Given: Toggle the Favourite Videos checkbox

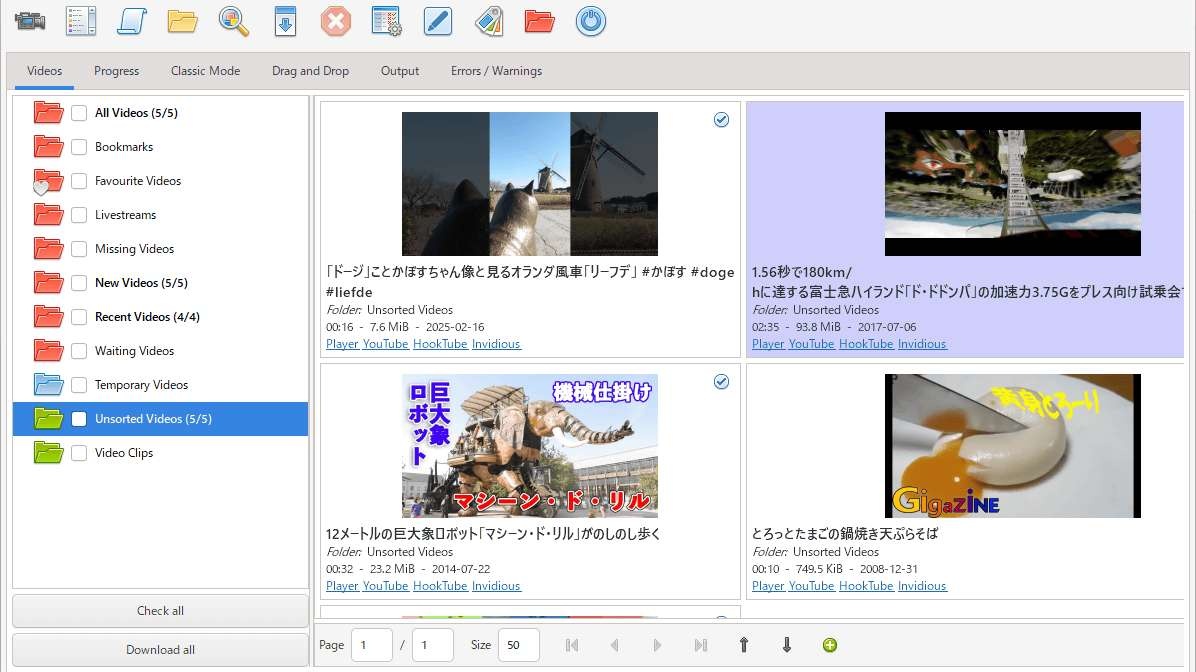Looking at the screenshot, I should [x=79, y=181].
